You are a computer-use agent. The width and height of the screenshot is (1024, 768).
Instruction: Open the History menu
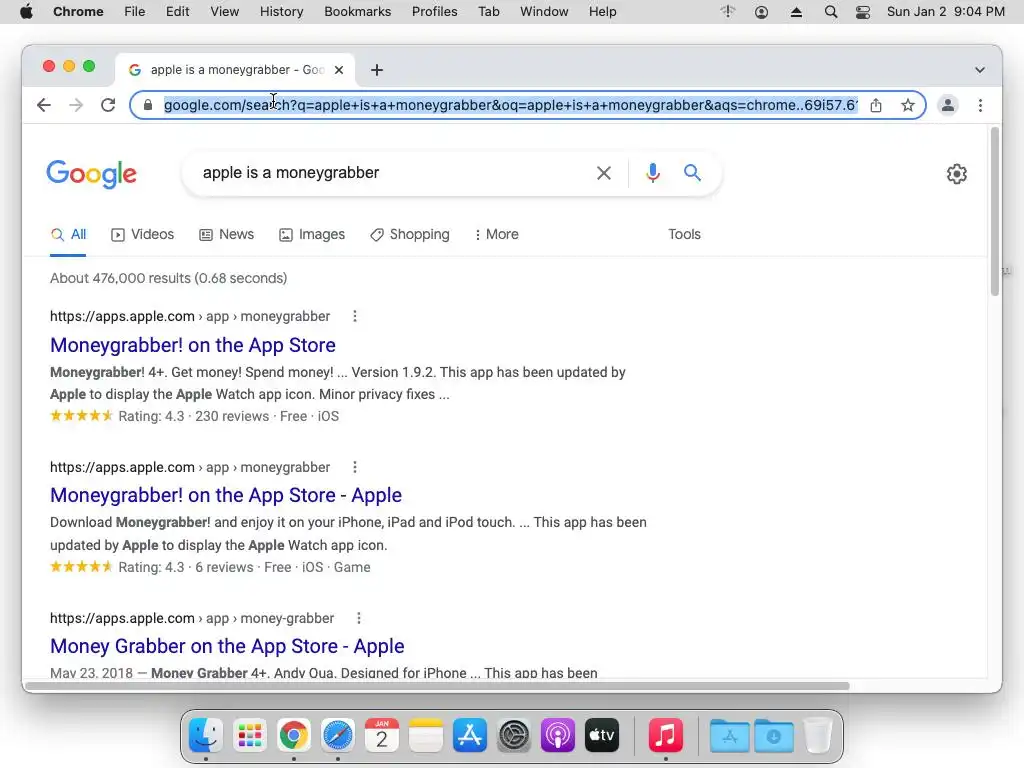pos(281,12)
